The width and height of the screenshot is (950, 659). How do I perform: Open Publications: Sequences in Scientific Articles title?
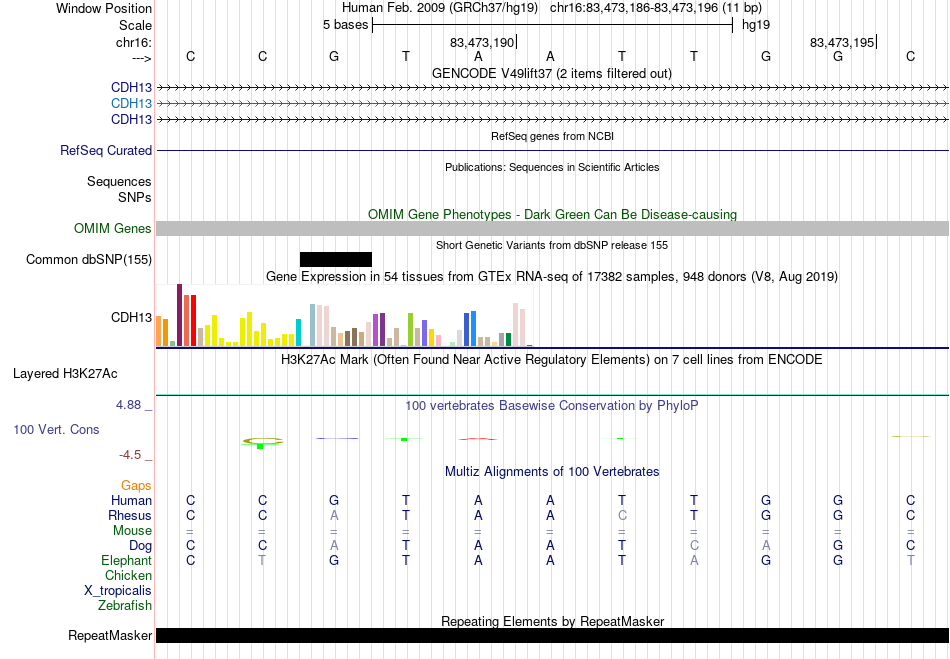point(552,167)
